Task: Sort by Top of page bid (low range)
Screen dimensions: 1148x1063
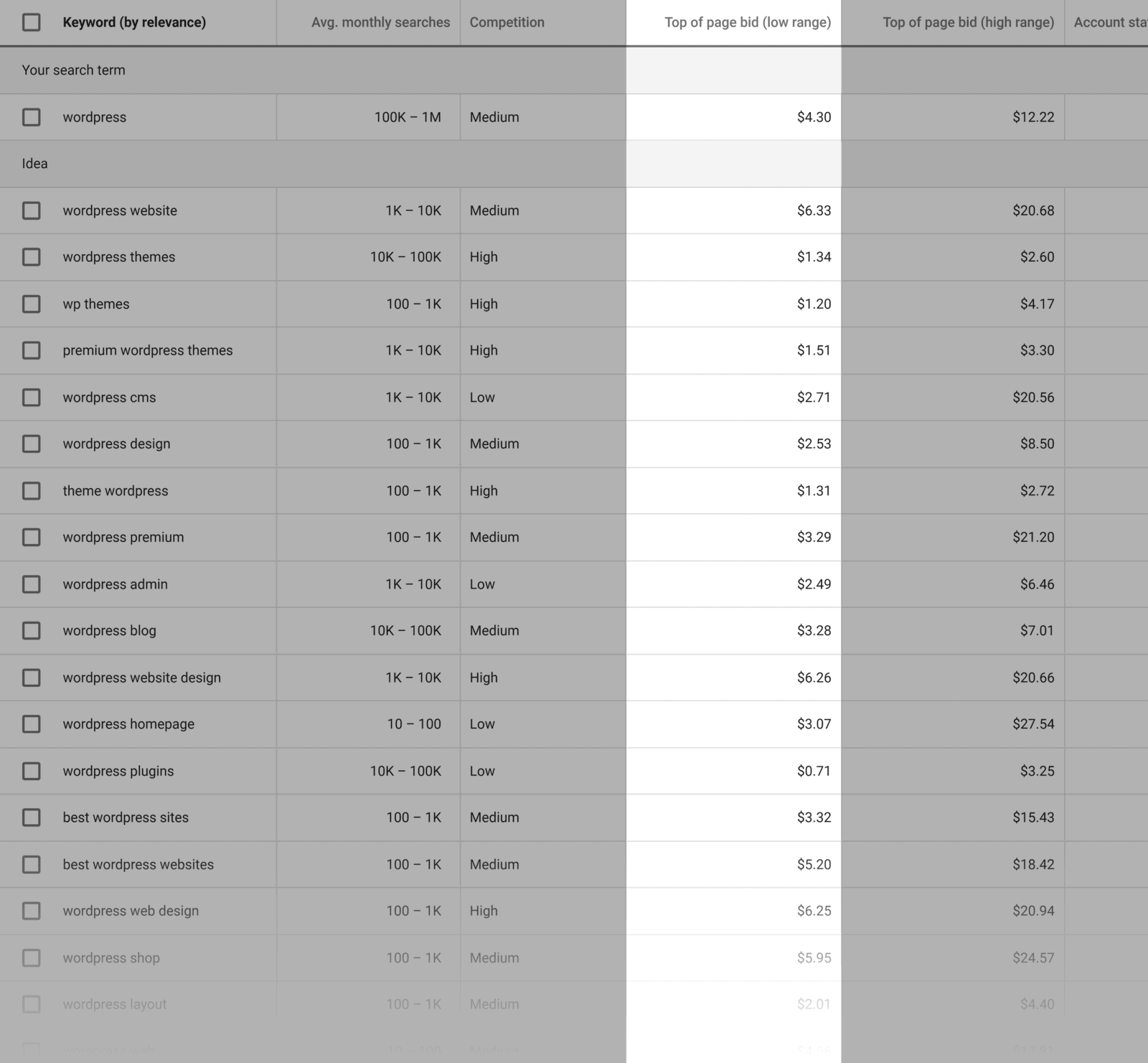Action: [748, 22]
